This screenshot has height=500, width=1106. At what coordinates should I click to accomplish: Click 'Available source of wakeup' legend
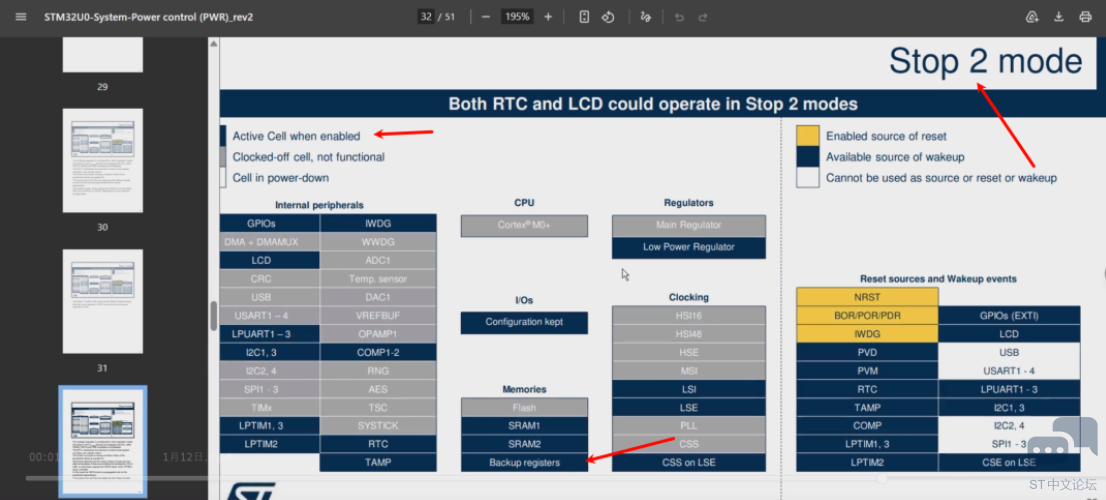(895, 157)
